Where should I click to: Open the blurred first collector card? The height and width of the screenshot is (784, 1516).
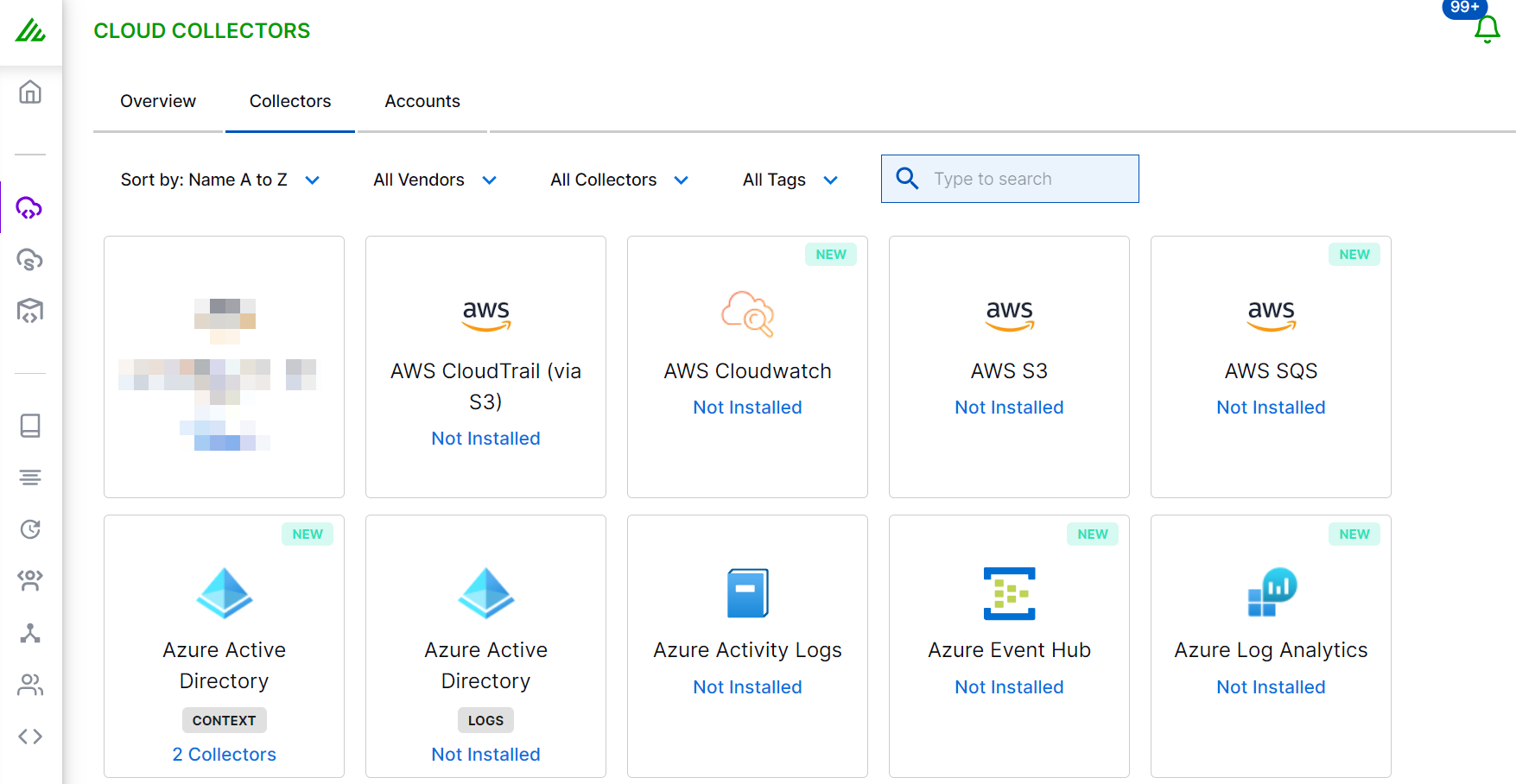pyautogui.click(x=225, y=367)
